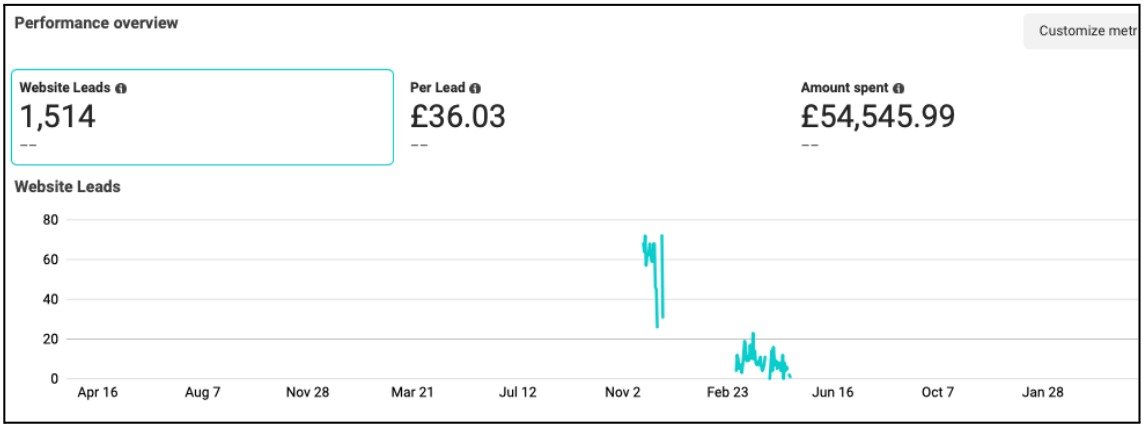Click the Website Leads chart title
This screenshot has width=1143, height=427.
(67, 186)
